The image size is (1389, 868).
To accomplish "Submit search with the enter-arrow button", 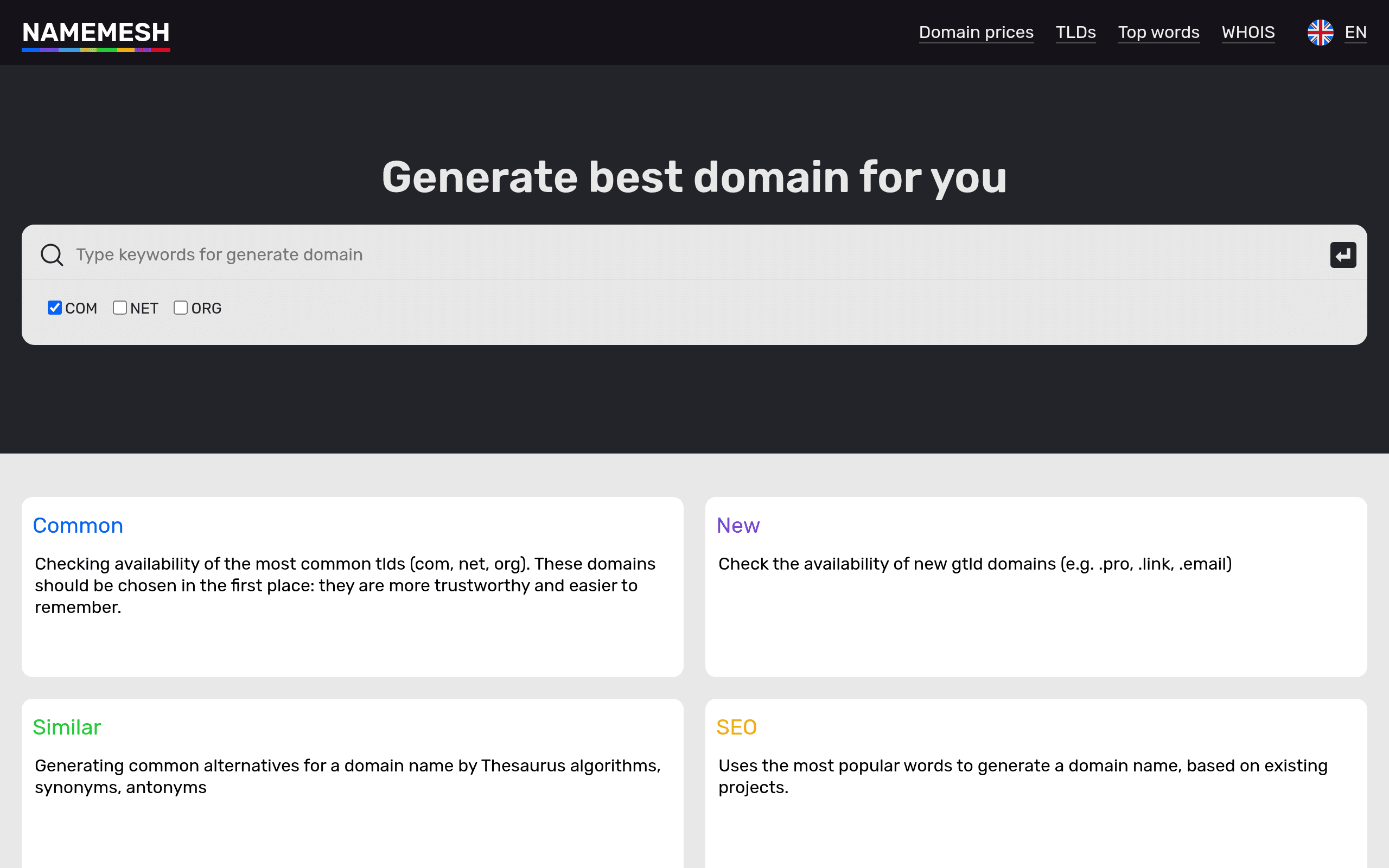I will tap(1343, 255).
